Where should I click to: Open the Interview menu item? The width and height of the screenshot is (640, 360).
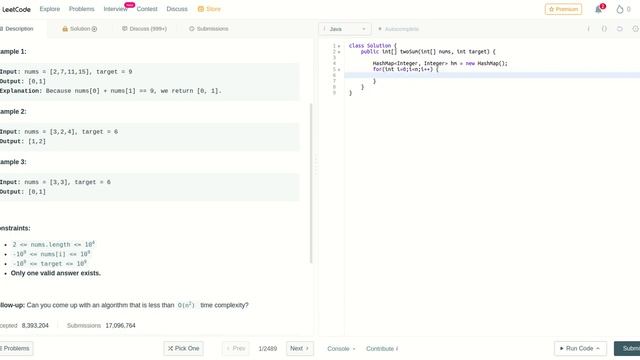pyautogui.click(x=116, y=9)
